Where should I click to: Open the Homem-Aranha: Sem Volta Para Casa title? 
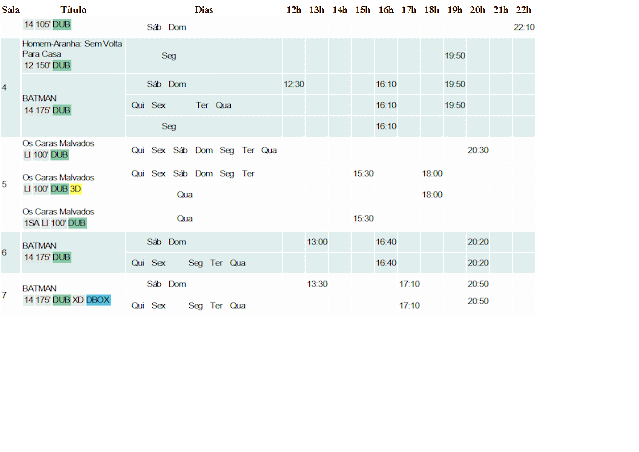[x=72, y=49]
